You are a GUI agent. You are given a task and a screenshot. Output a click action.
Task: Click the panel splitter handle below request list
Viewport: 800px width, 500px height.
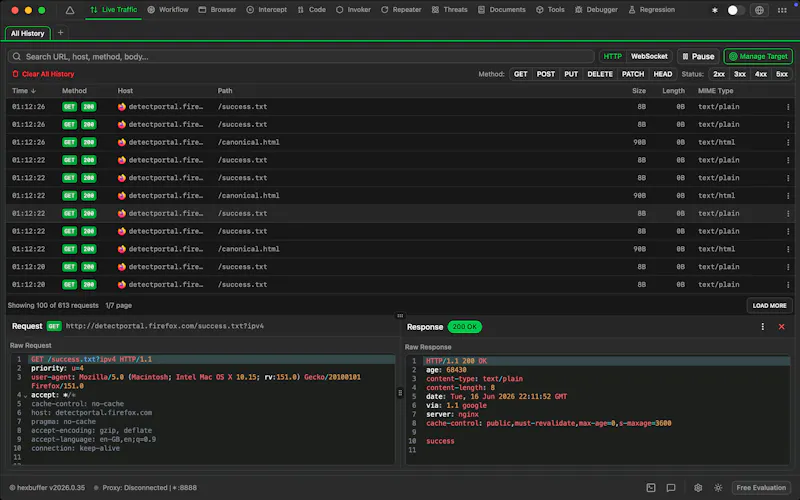pyautogui.click(x=400, y=315)
